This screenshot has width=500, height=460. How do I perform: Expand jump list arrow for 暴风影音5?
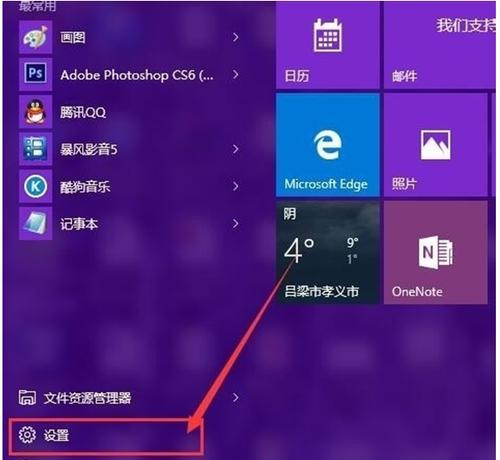(236, 149)
